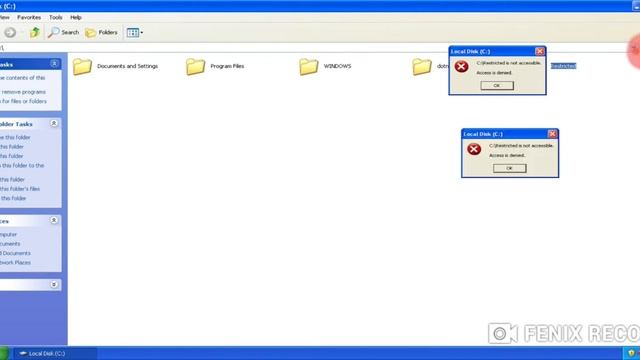640x360 pixels.
Task: Click the contents of this drive link
Action: (x=22, y=78)
